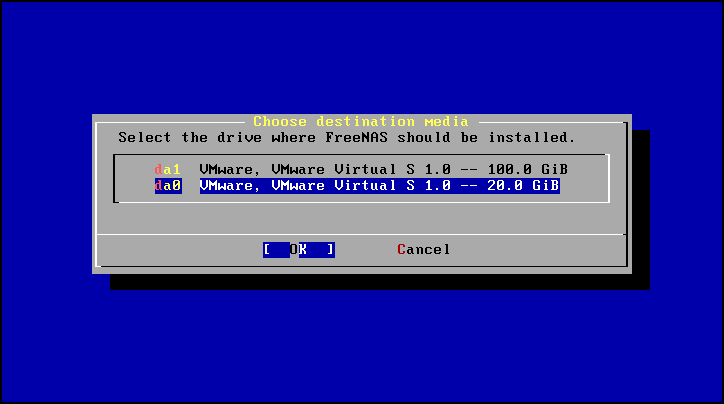The image size is (724, 404).
Task: Click the Cancel button
Action: [x=423, y=250]
